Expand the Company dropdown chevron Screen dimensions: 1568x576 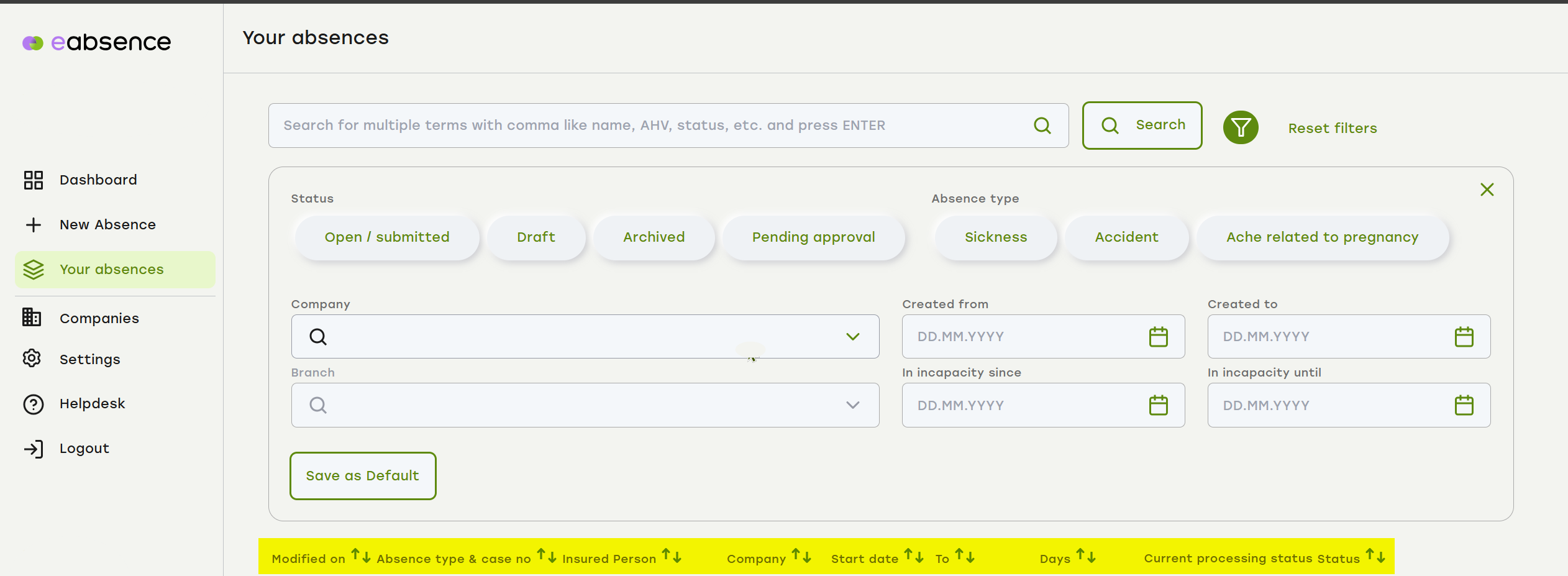pyautogui.click(x=853, y=337)
